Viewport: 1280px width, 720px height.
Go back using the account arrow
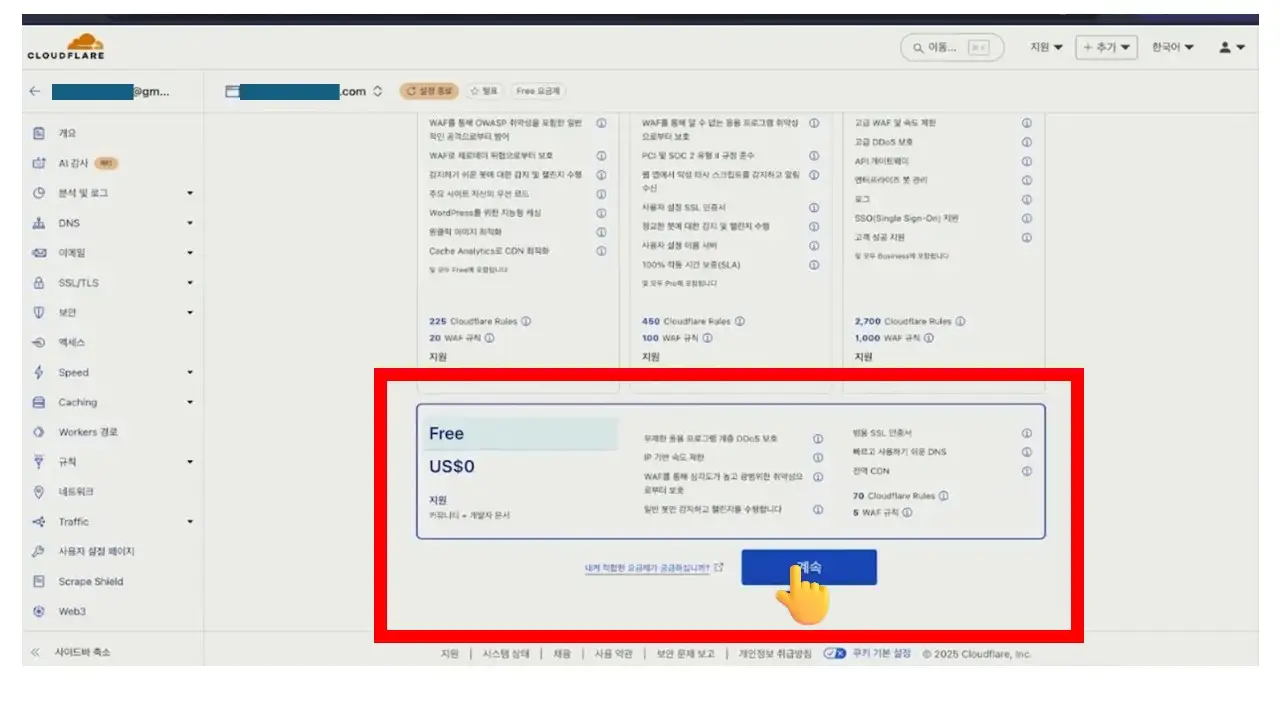tap(35, 91)
